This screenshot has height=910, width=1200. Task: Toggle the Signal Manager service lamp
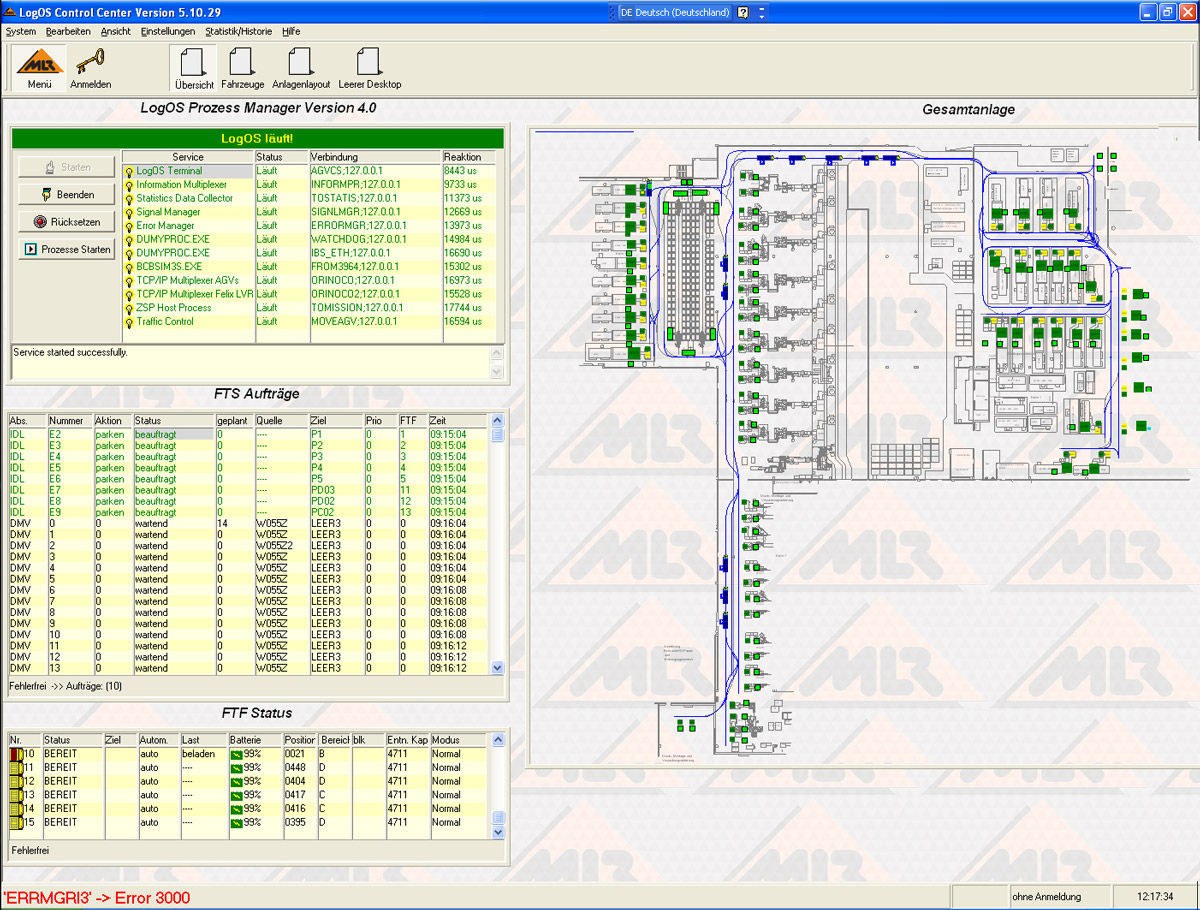[x=128, y=212]
